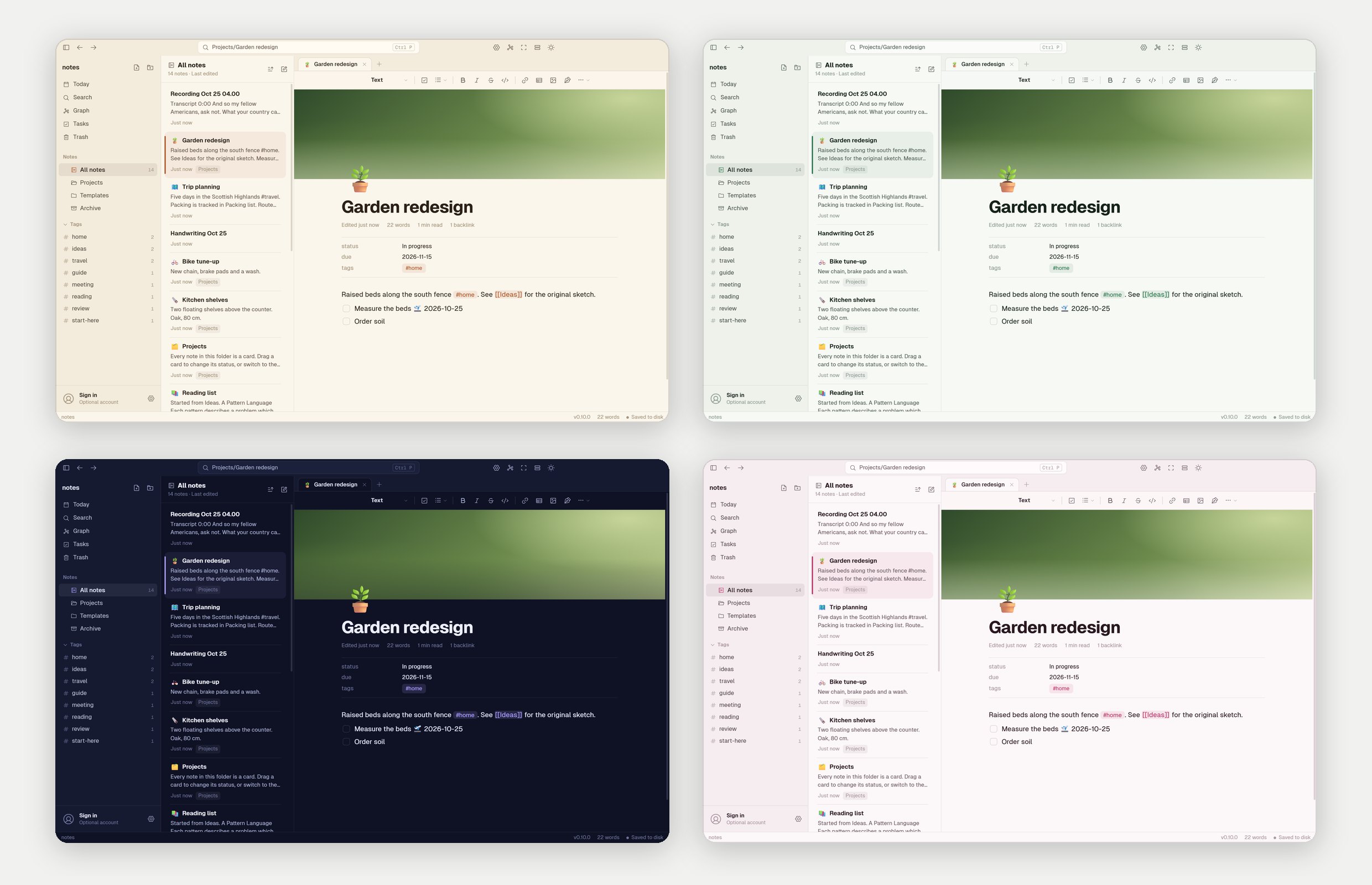Insert a link from cream window's toolbar
The image size is (1372, 885).
(525, 80)
